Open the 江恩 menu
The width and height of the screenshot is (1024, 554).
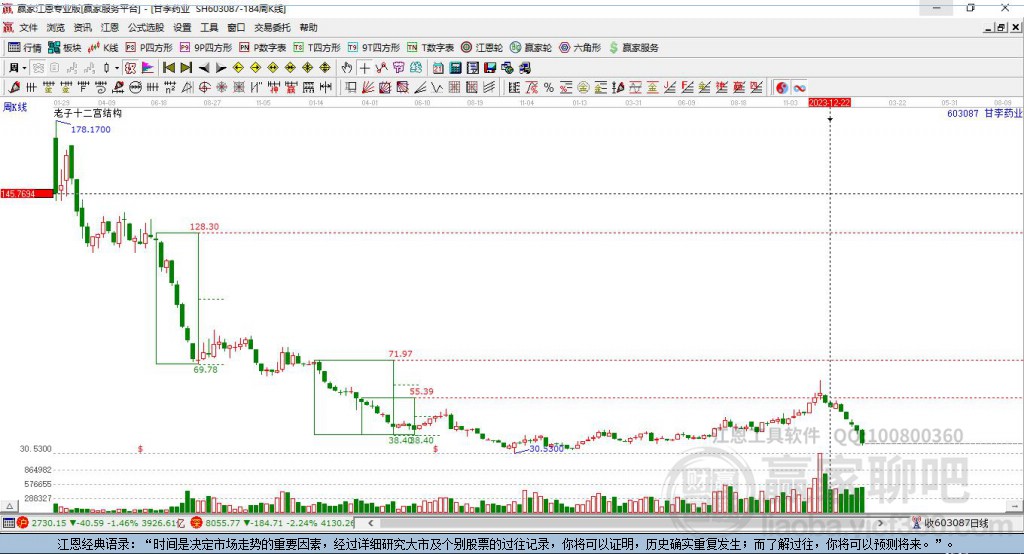[110, 27]
